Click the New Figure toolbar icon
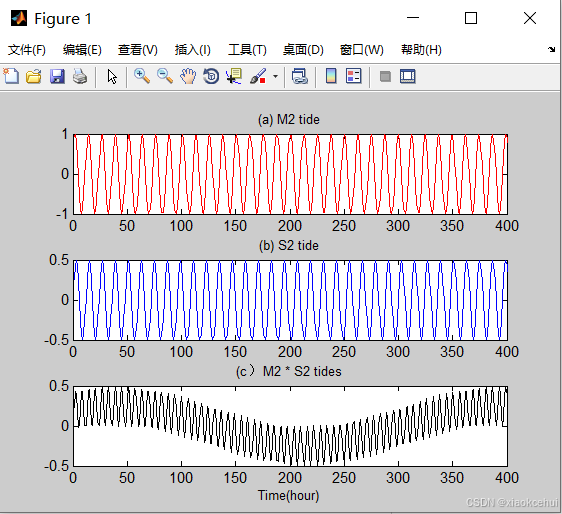Screen dimensions: 562x514 11,76
